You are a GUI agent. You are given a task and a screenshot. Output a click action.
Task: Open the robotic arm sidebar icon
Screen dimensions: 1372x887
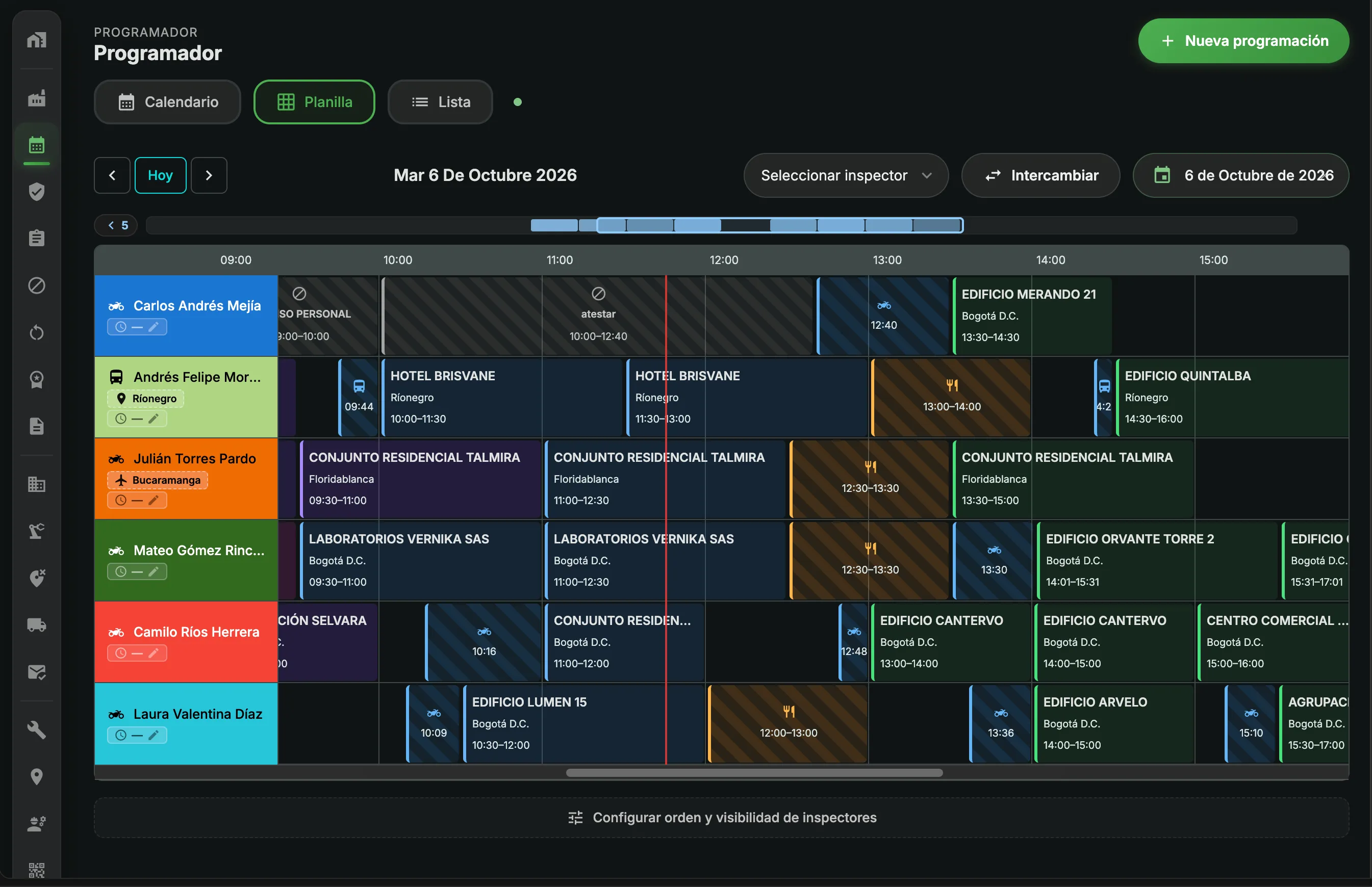(36, 531)
